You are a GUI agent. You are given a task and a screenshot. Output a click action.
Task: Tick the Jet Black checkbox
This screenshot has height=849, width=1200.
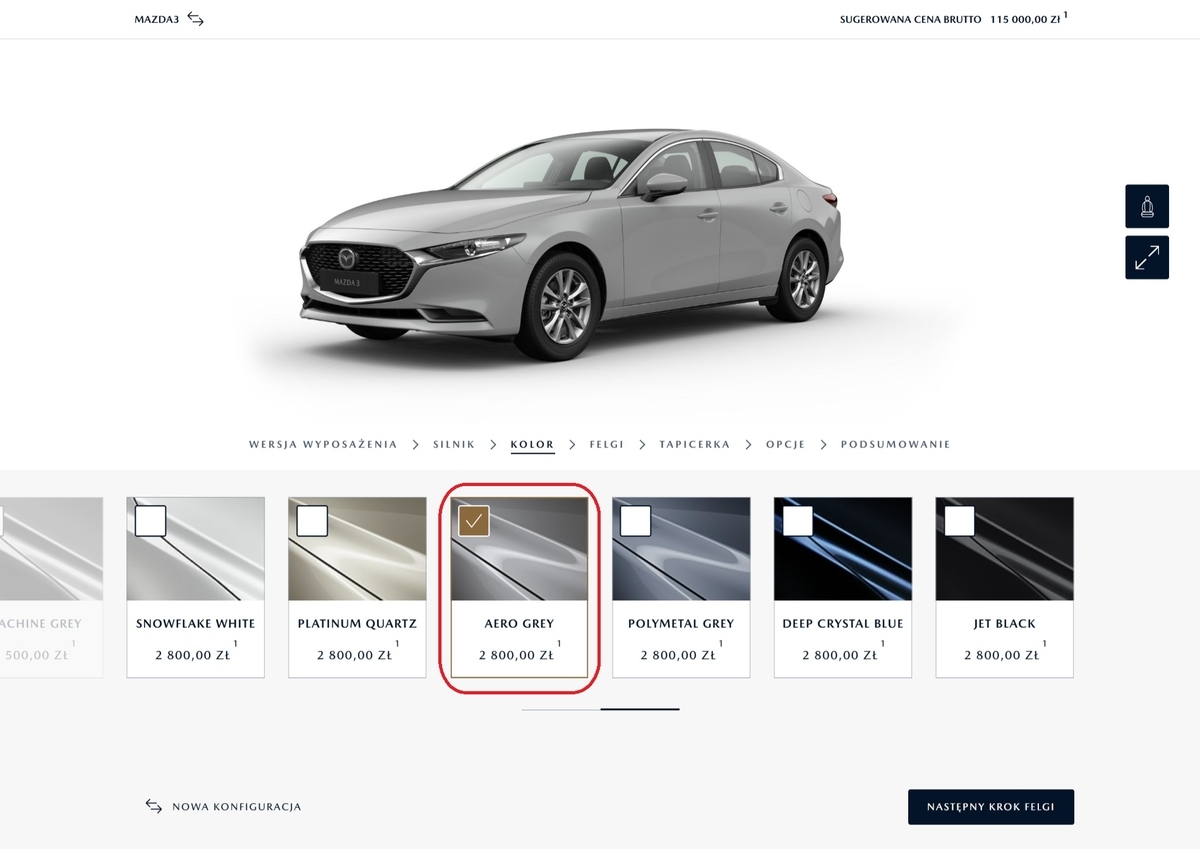[959, 521]
